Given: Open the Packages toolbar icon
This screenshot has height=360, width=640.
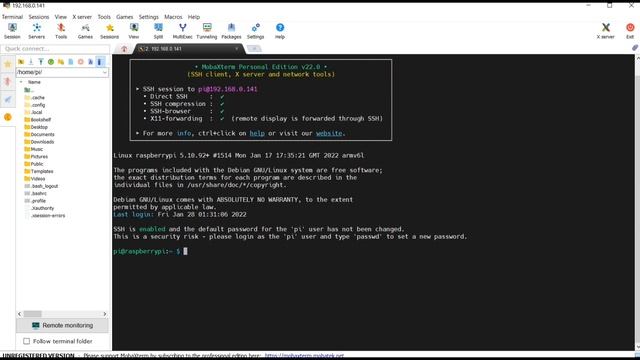Looking at the screenshot, I should point(231,31).
